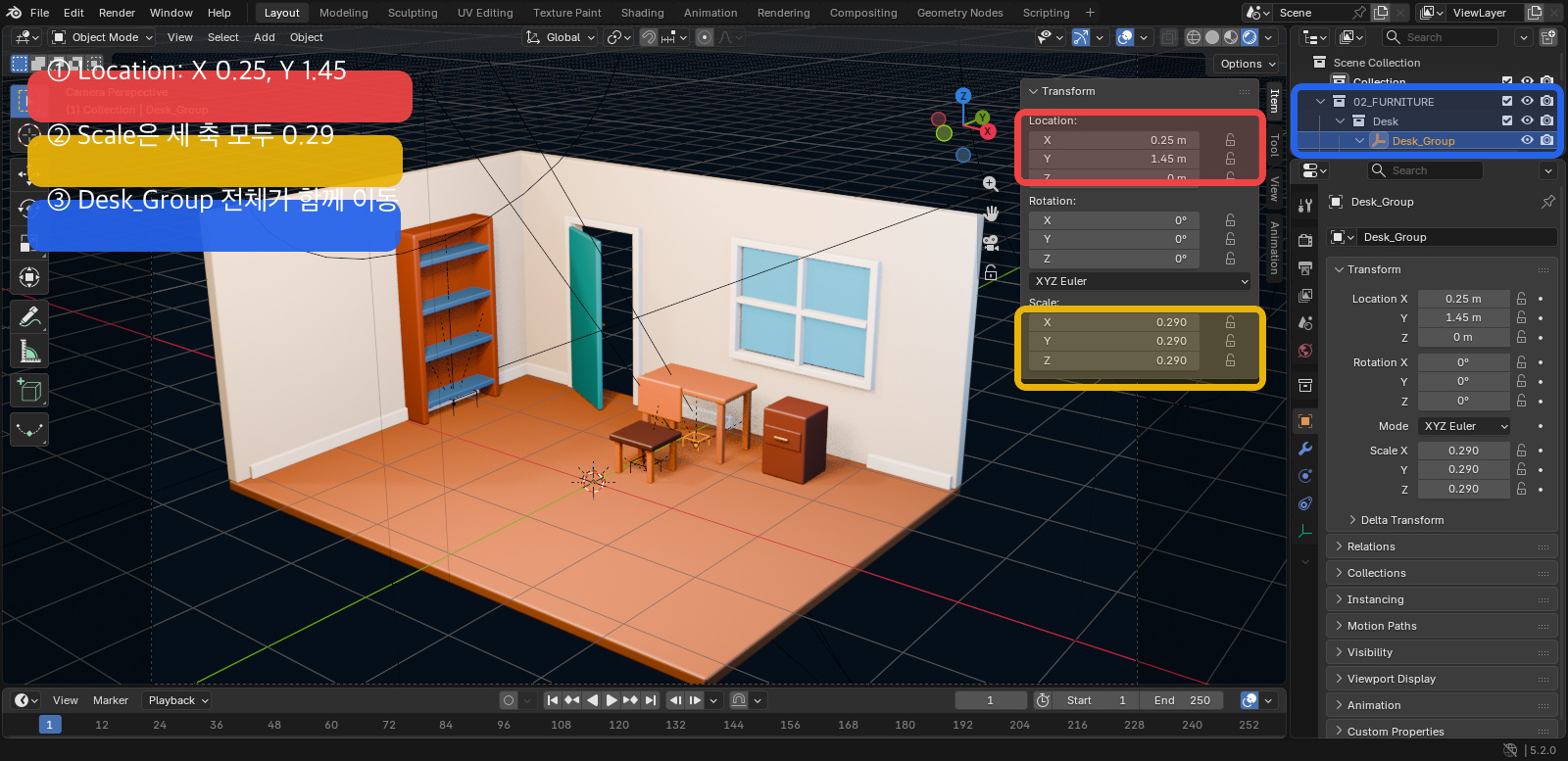This screenshot has width=1568, height=761.
Task: Open the viewport Options dropdown
Action: (1248, 64)
